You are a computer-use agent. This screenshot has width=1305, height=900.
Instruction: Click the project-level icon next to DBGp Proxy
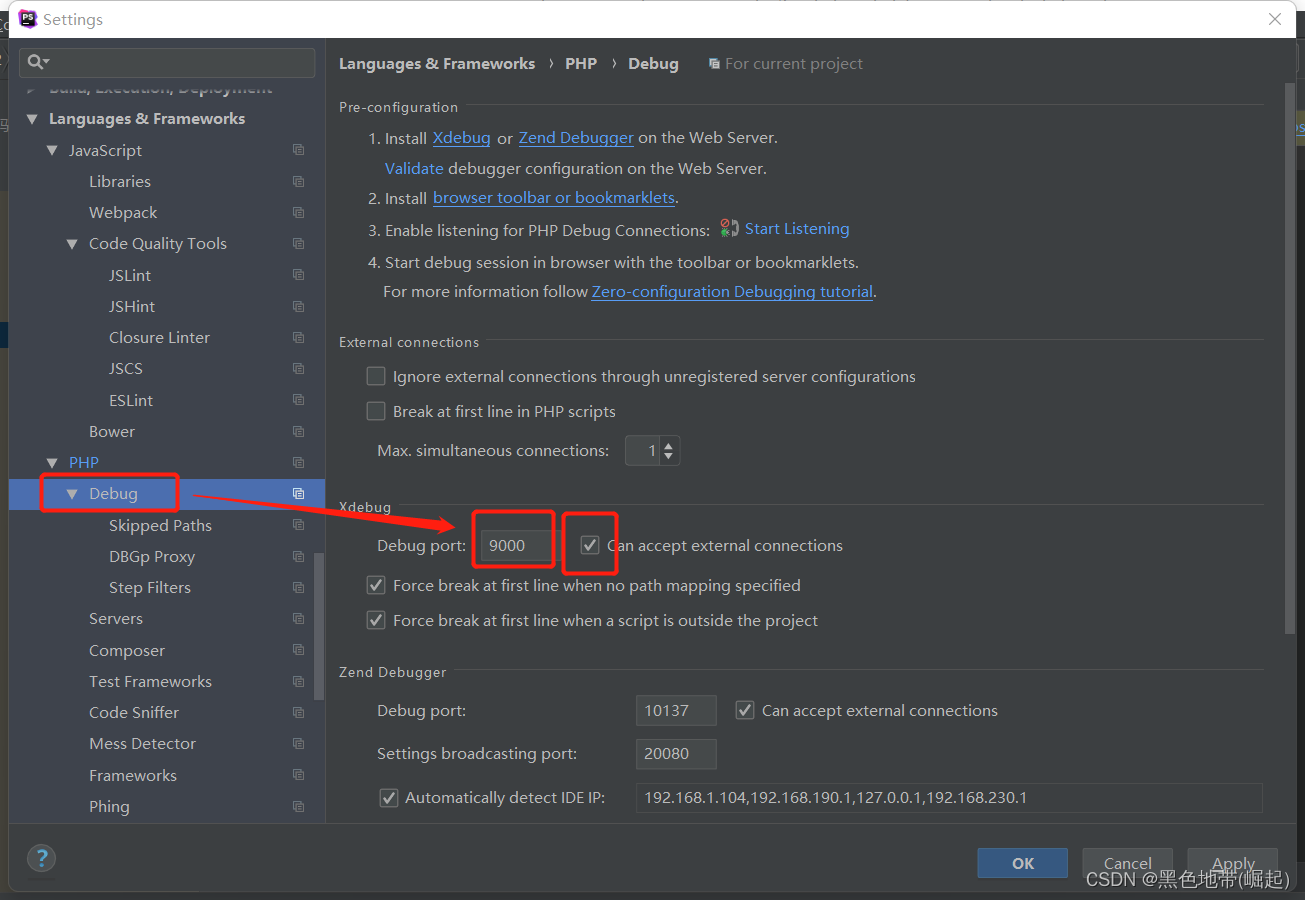(298, 556)
